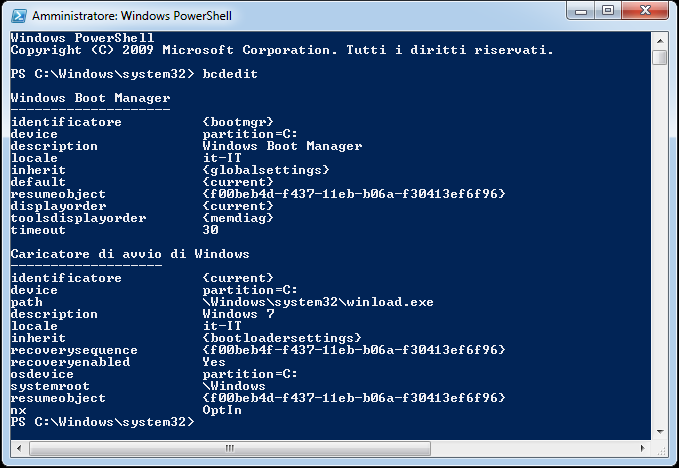This screenshot has height=468, width=679.
Task: Click the "Windows Boot Manager" section heading
Action: (x=90, y=98)
